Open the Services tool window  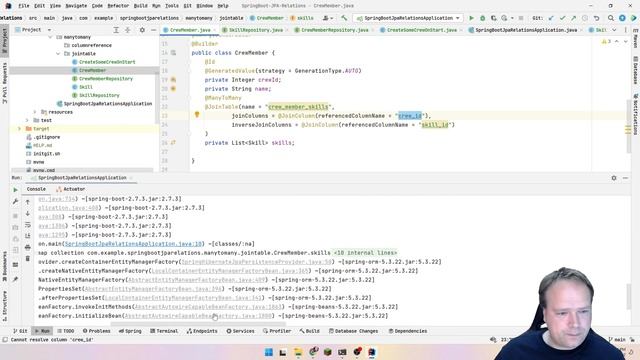pyautogui.click(x=240, y=331)
